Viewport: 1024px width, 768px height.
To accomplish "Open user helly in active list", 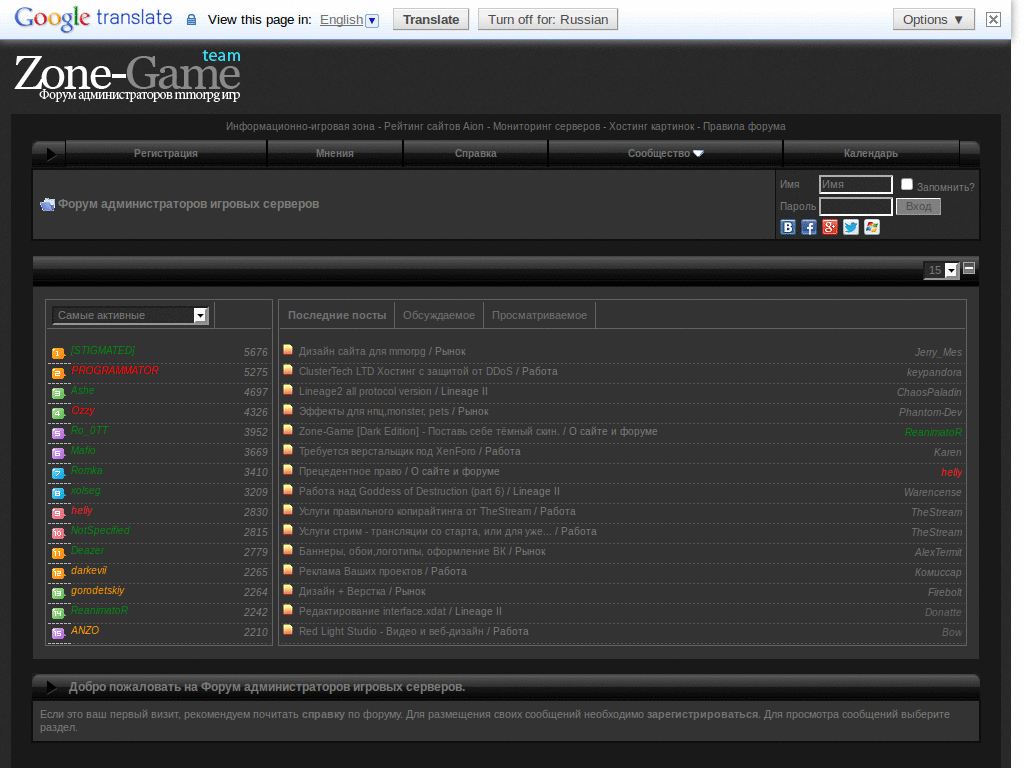I will (x=82, y=511).
